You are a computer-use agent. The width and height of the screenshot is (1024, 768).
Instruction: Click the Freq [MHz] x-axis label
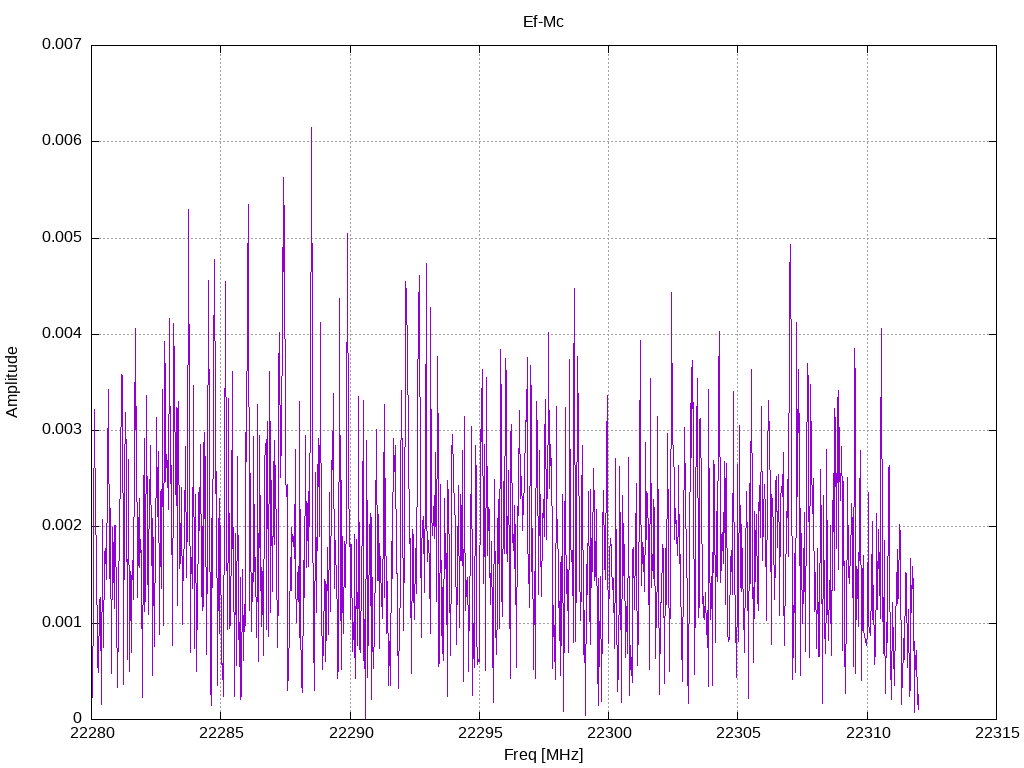coord(543,755)
